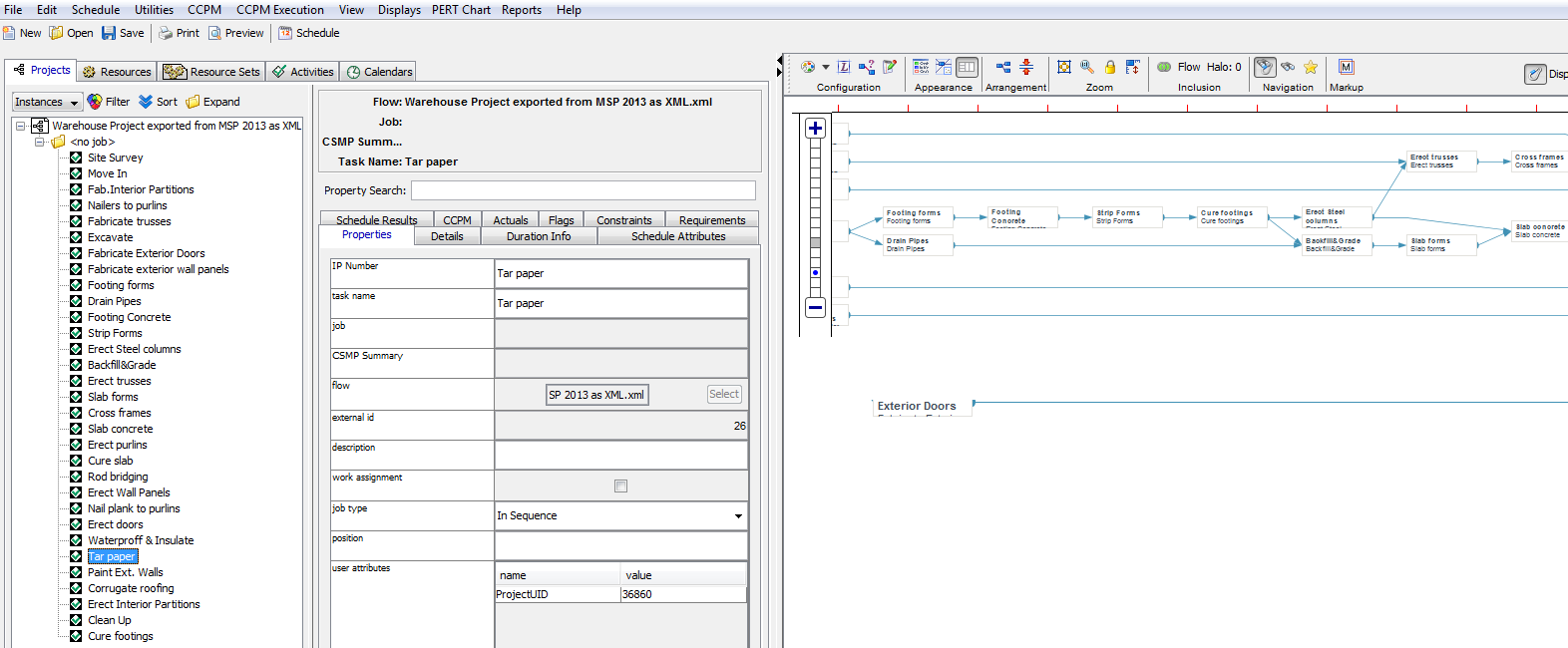Click the Markup M icon
1568x648 pixels.
tap(1346, 67)
